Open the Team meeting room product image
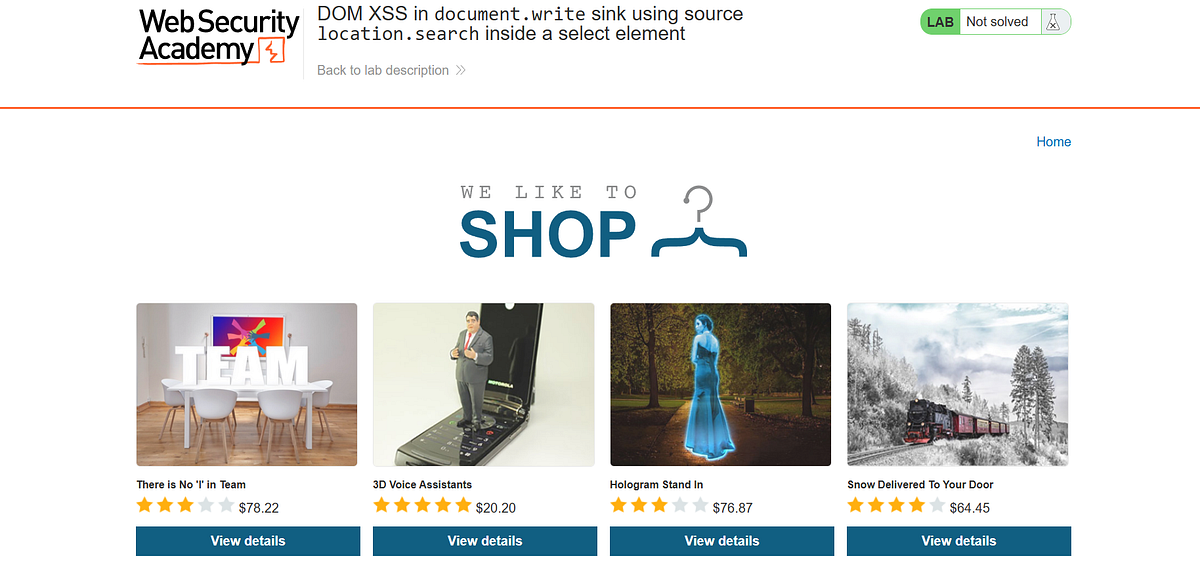1200x573 pixels. tap(247, 385)
